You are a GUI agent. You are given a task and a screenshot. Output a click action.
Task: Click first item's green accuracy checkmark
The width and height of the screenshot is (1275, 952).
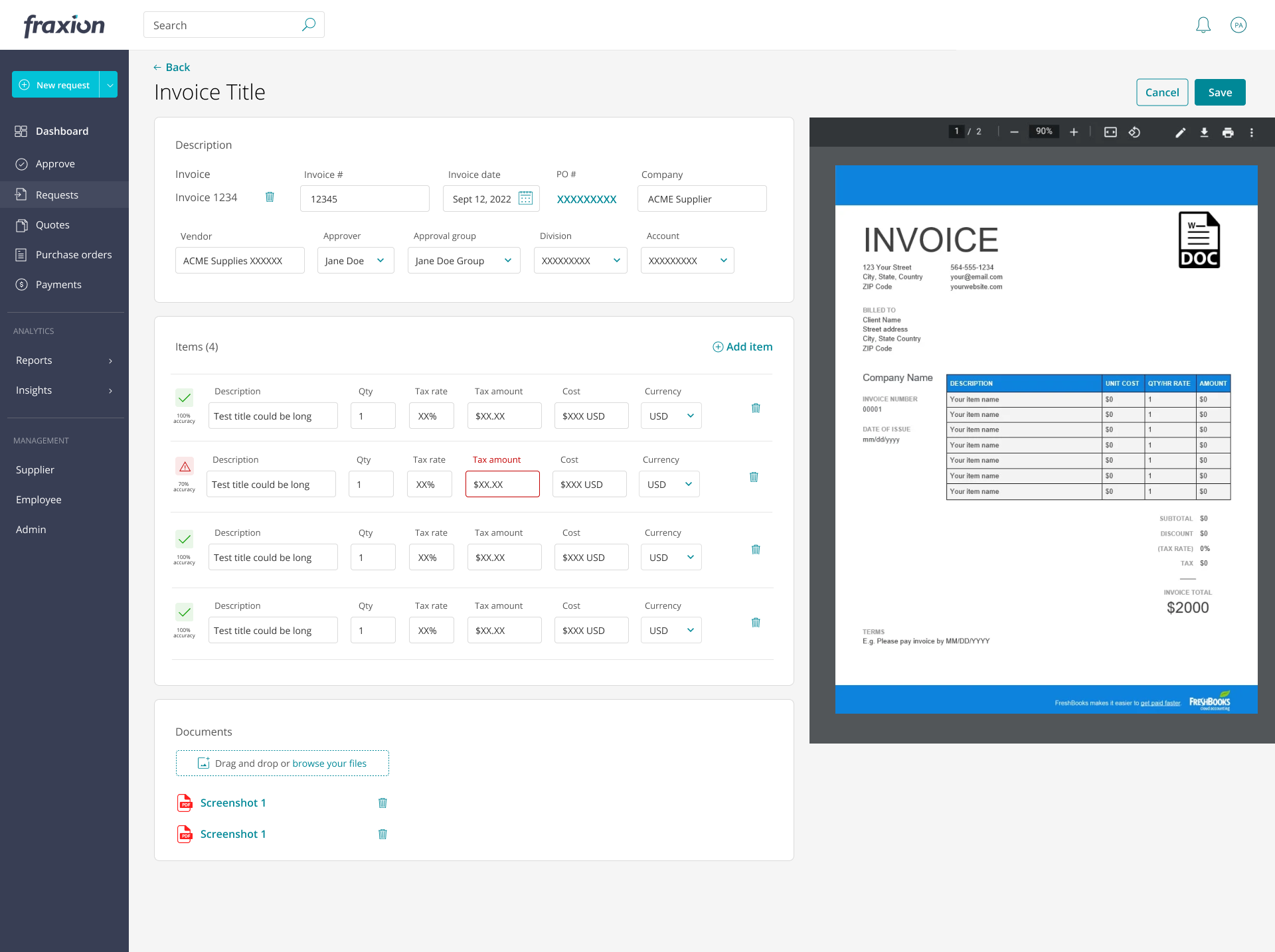point(185,398)
